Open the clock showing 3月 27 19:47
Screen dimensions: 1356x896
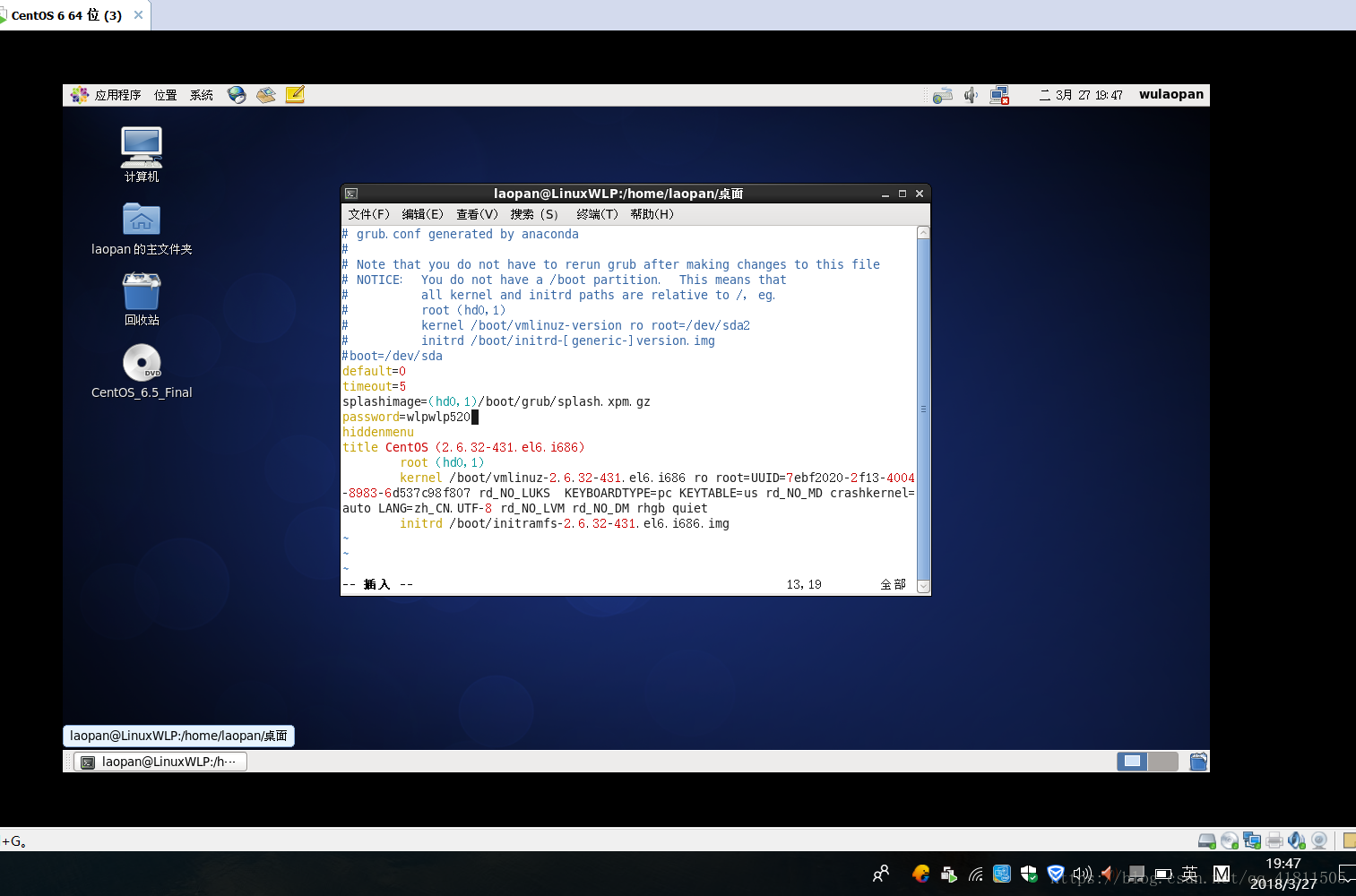pos(1081,95)
